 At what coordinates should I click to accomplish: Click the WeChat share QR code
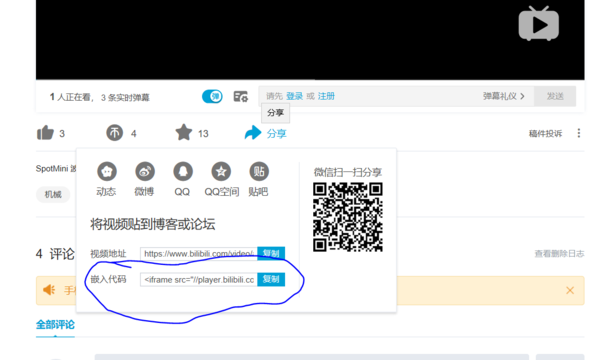click(x=348, y=217)
